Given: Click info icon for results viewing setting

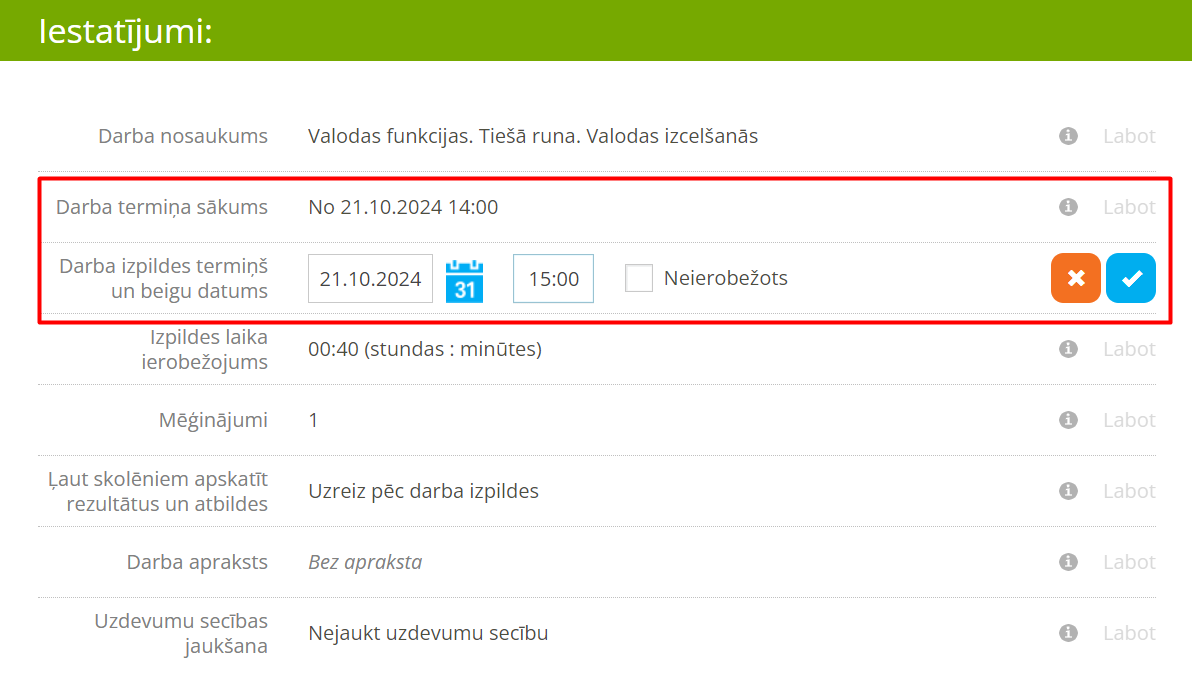Looking at the screenshot, I should coord(1068,491).
